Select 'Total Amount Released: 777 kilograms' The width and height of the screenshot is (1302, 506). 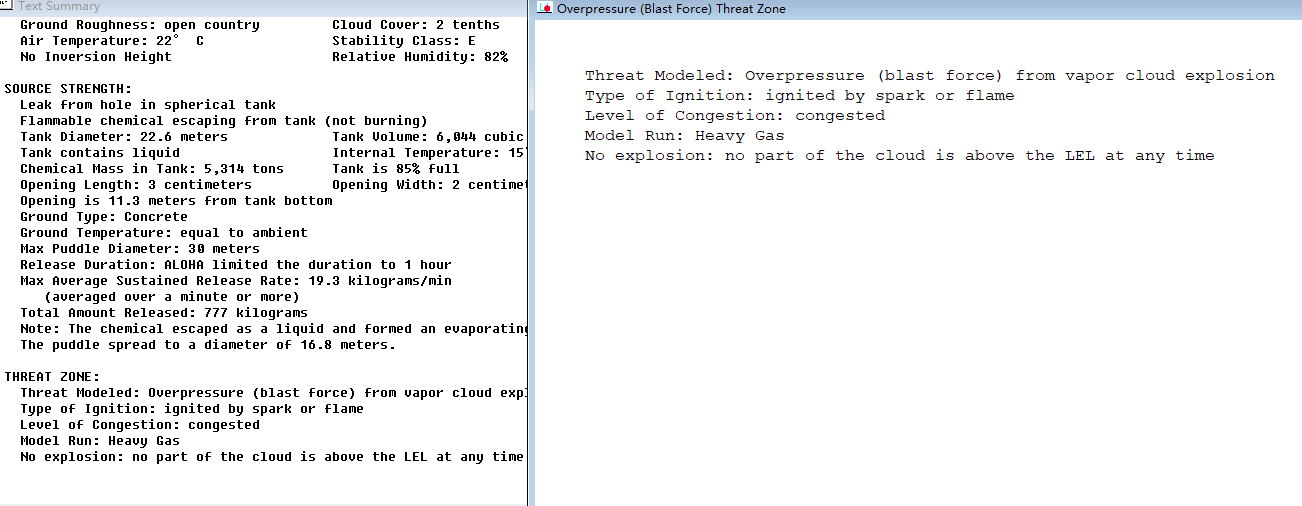(x=164, y=313)
